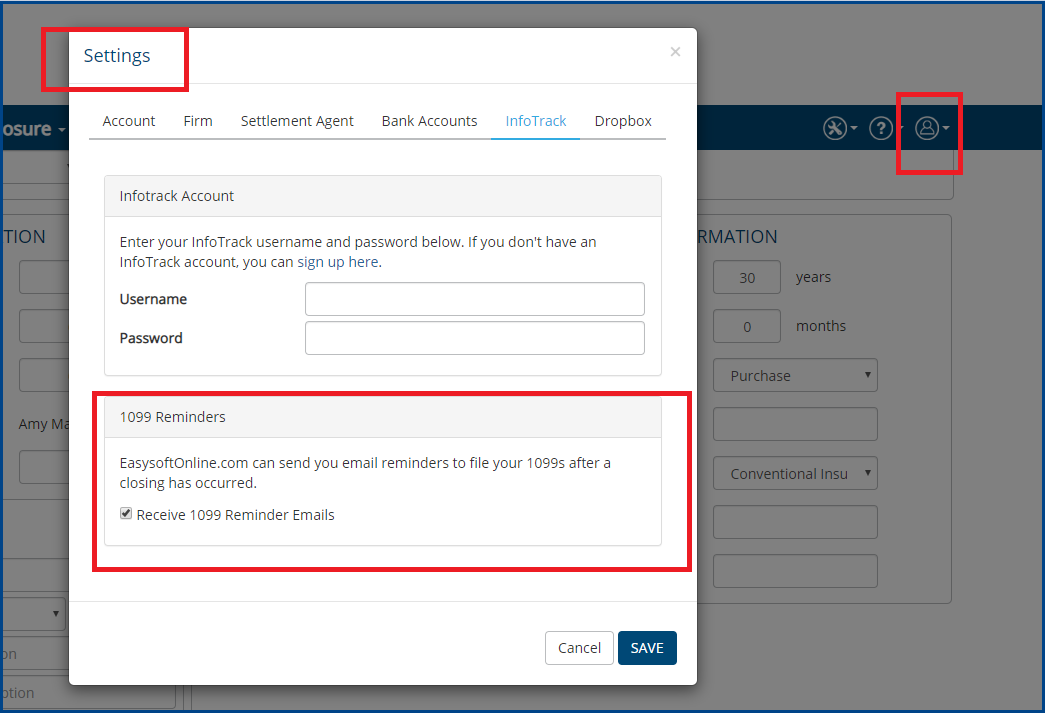Focus the Username input field

475,299
